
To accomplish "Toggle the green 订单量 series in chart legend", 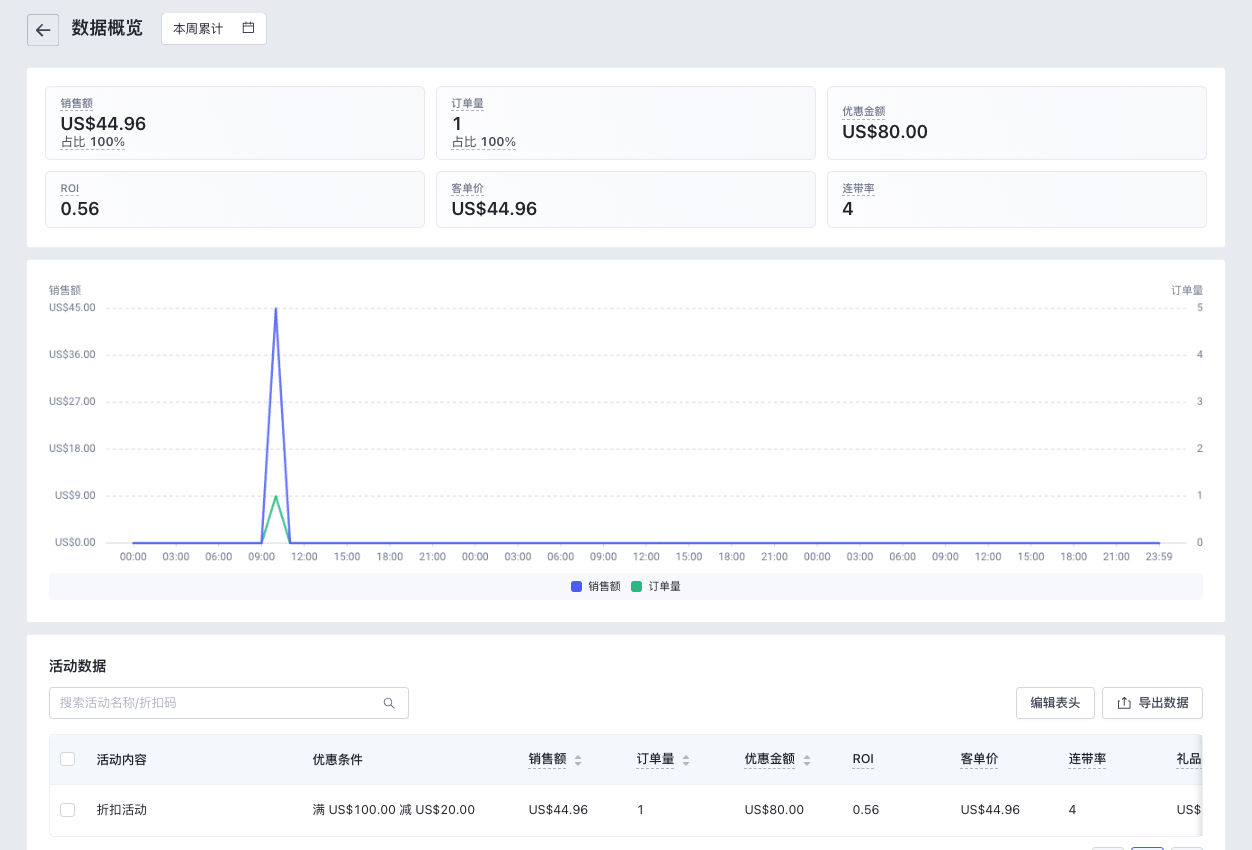I will coord(656,587).
